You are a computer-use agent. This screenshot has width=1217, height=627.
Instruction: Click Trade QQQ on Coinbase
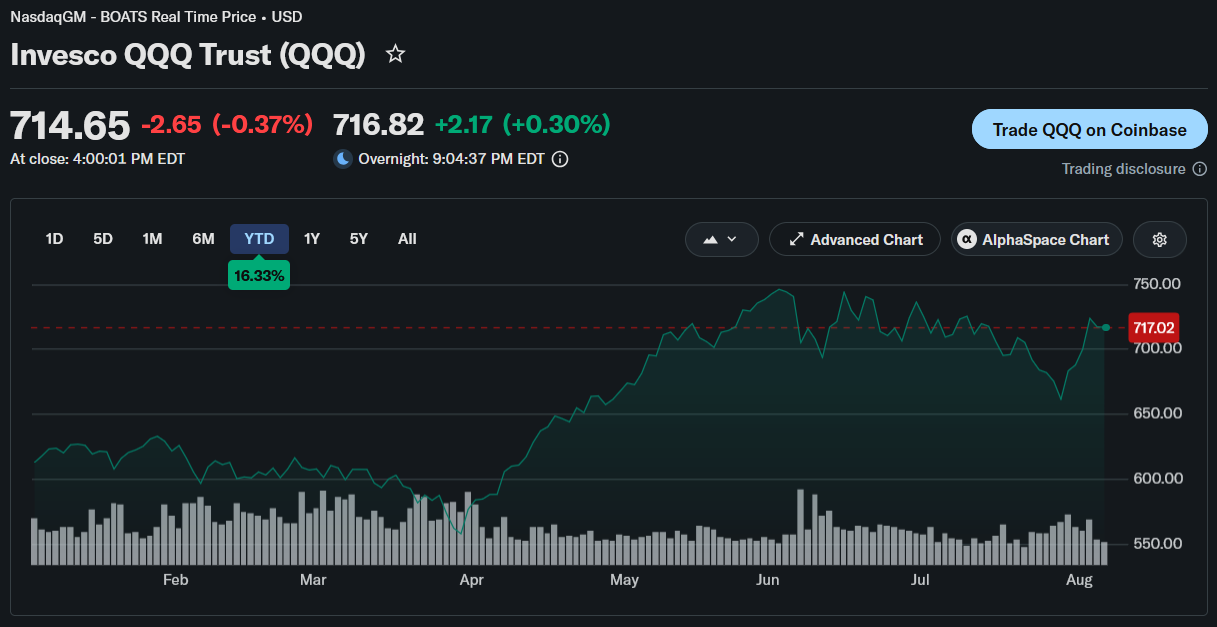(1090, 129)
